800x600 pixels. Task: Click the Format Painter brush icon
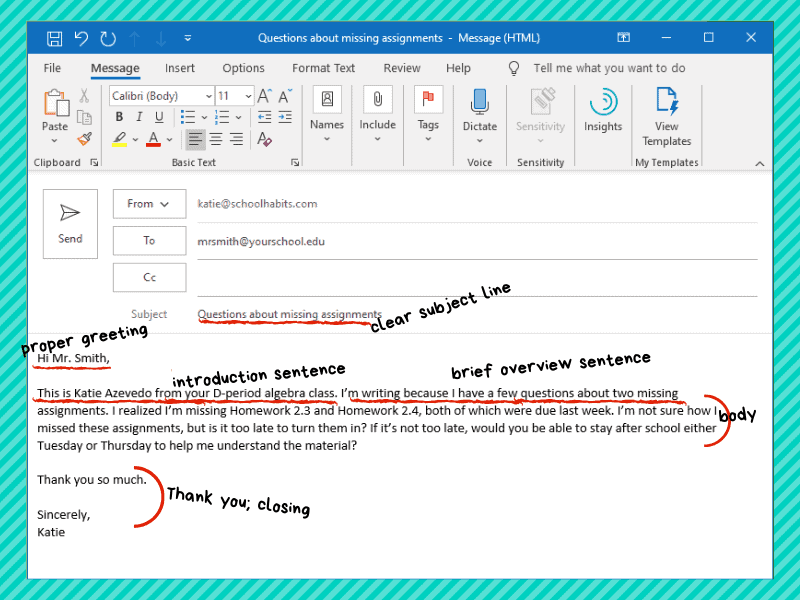pyautogui.click(x=84, y=139)
